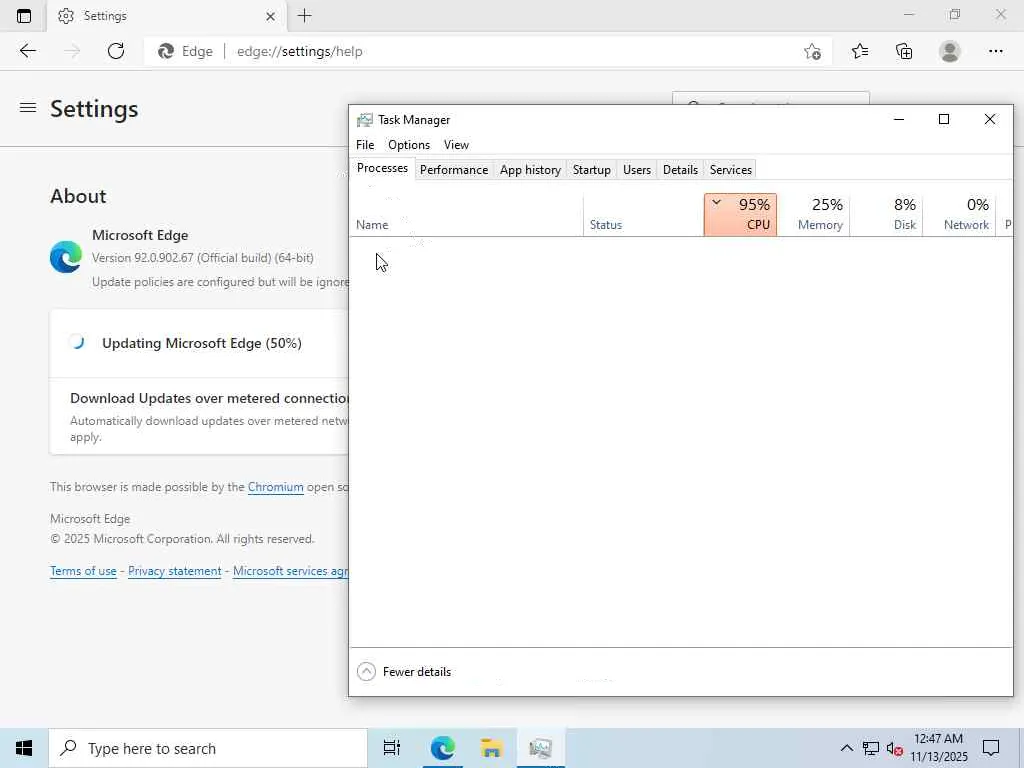Viewport: 1024px width, 768px height.
Task: Open Microsoft services agreement link
Action: pos(291,571)
